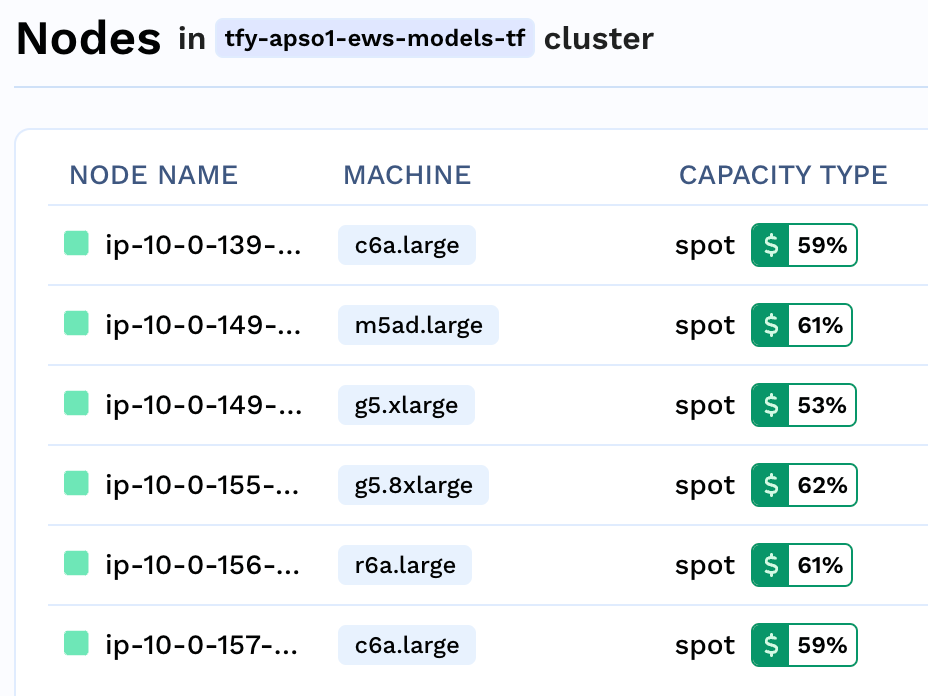Sort by the MACHINE column header
The height and width of the screenshot is (696, 928).
pyautogui.click(x=407, y=176)
